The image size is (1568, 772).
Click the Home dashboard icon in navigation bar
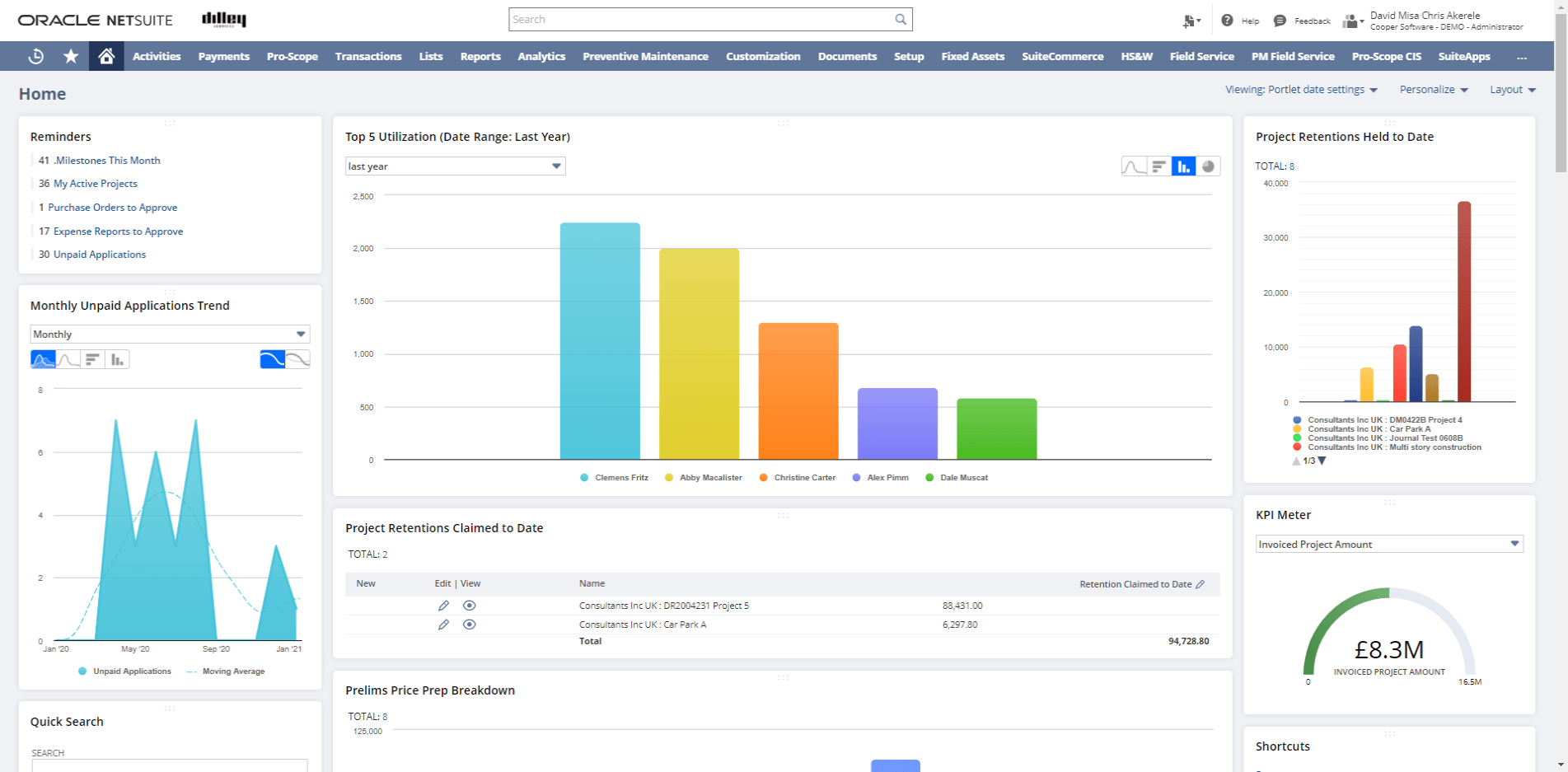pos(105,56)
